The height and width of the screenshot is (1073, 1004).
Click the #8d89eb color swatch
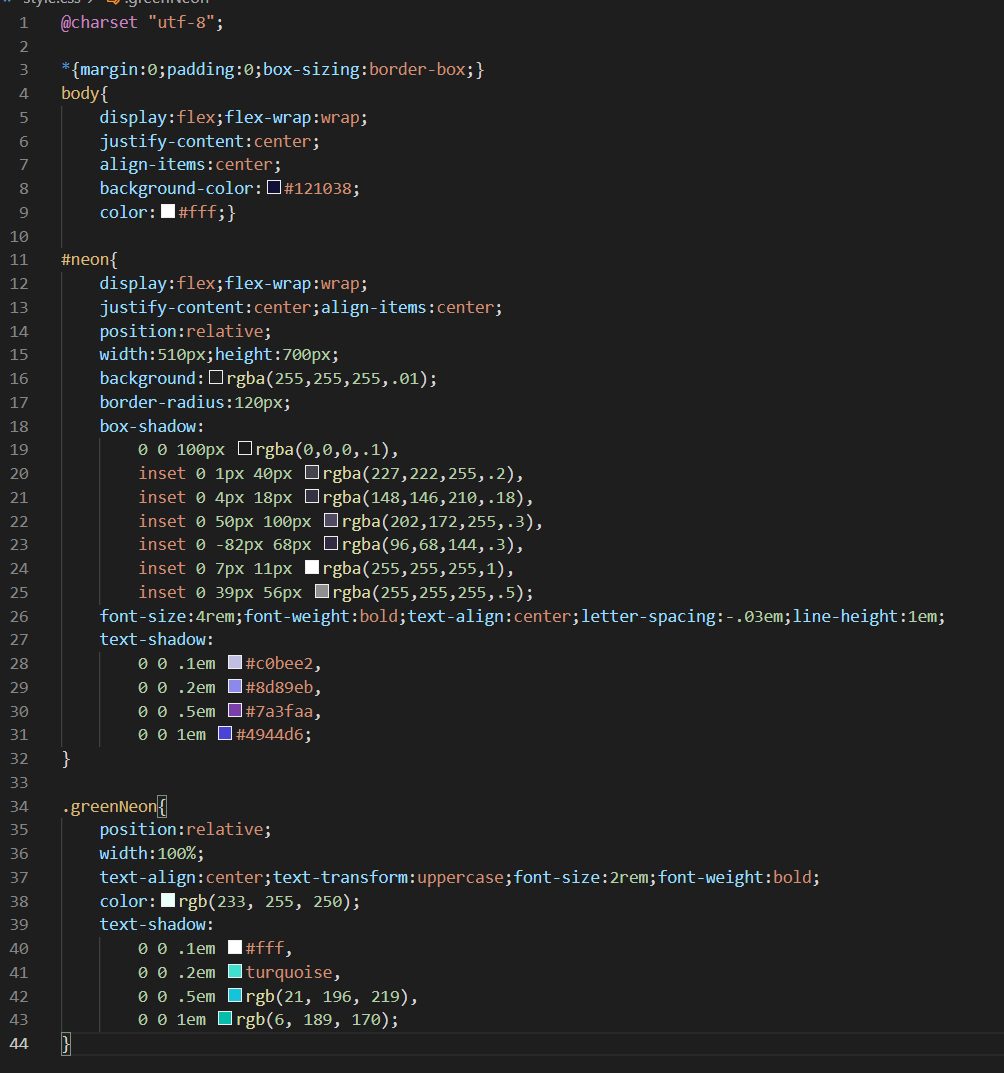click(x=235, y=687)
